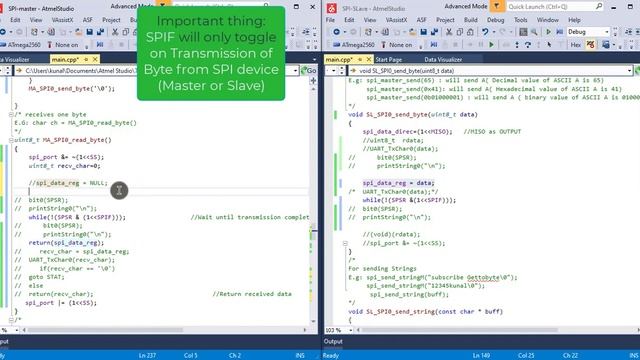This screenshot has height=360, width=640.
Task: Open VAssistX menu in SPI-Slave window
Action: (396, 20)
